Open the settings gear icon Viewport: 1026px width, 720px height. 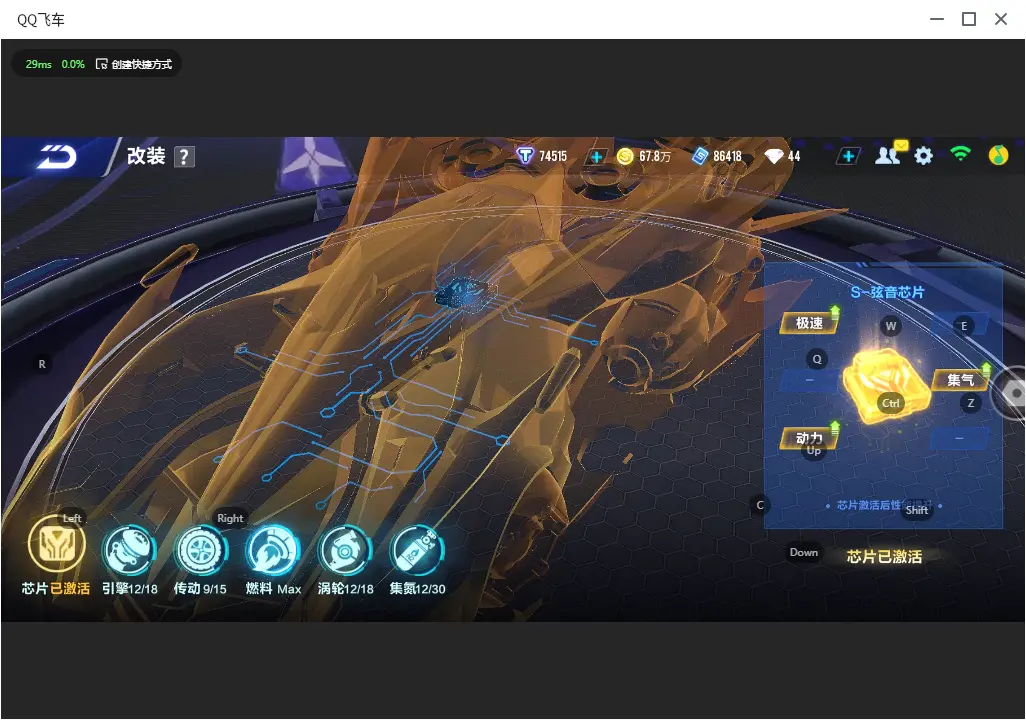923,156
